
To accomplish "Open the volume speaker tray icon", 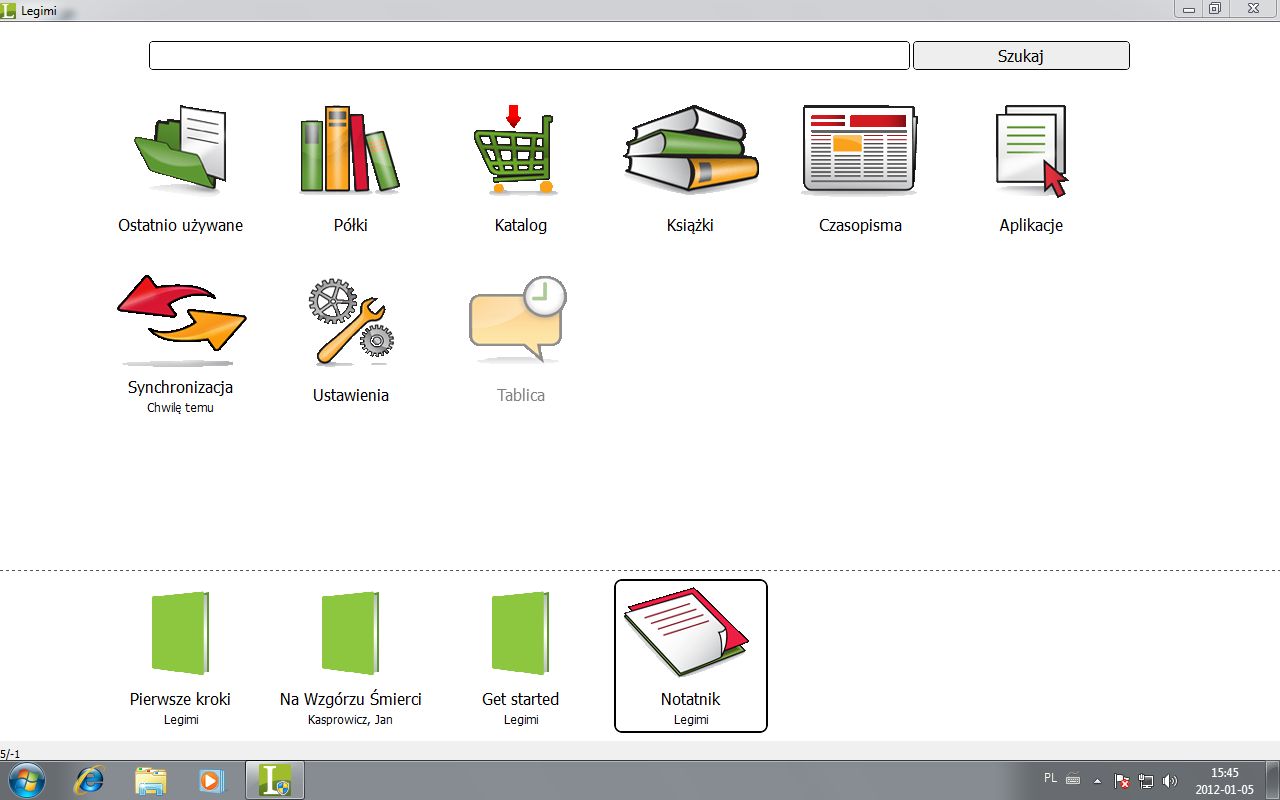I will click(x=1171, y=780).
